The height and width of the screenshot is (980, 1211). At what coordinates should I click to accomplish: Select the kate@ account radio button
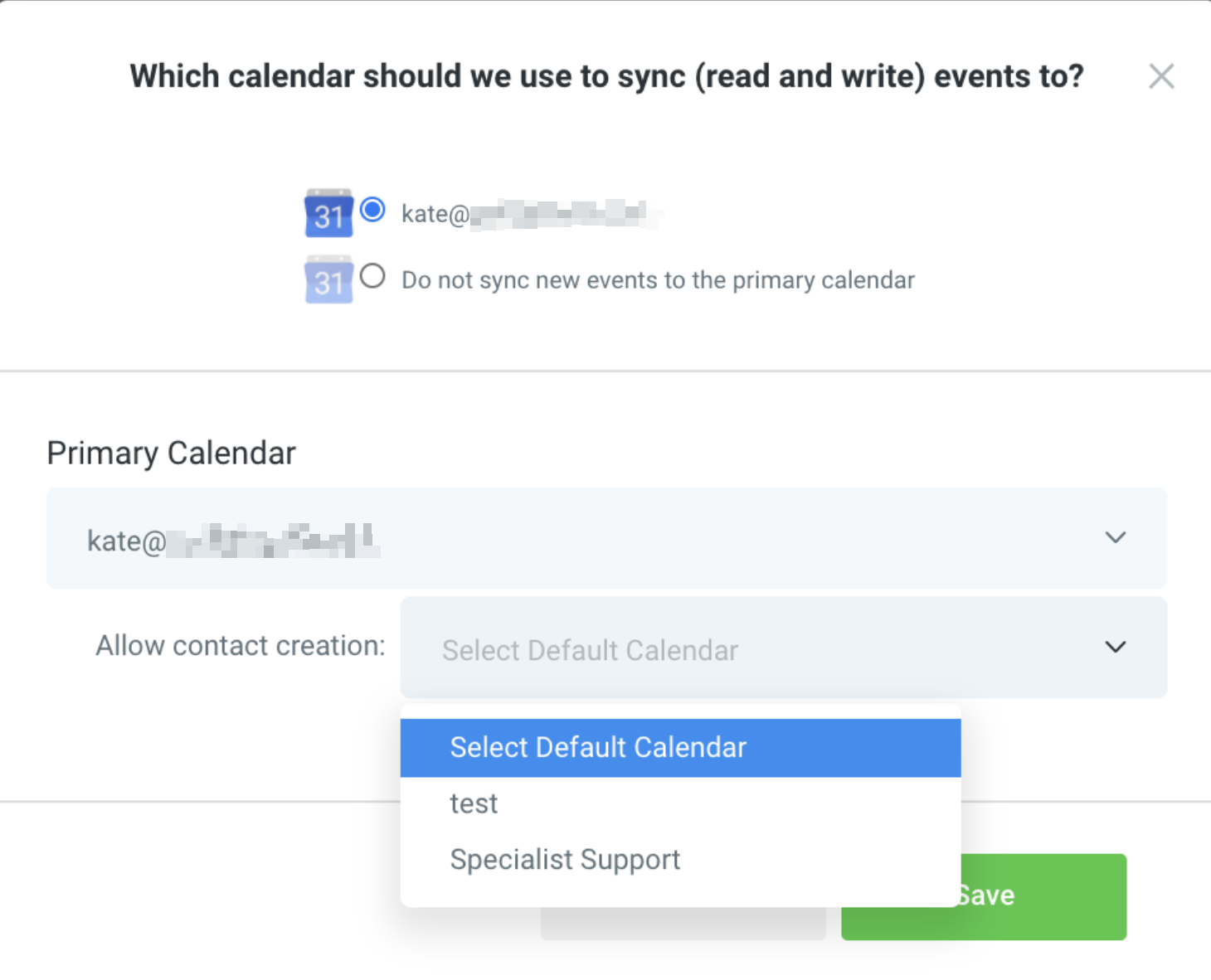373,210
